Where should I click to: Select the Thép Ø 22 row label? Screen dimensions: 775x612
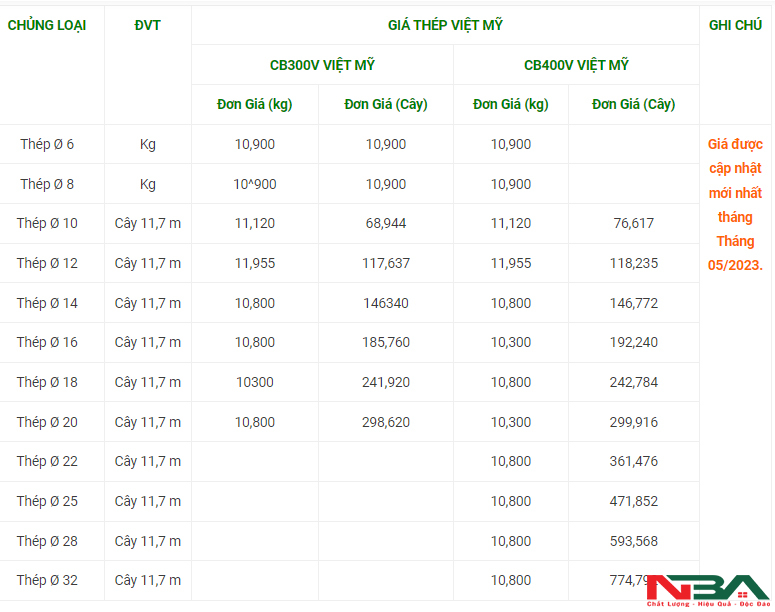click(47, 461)
